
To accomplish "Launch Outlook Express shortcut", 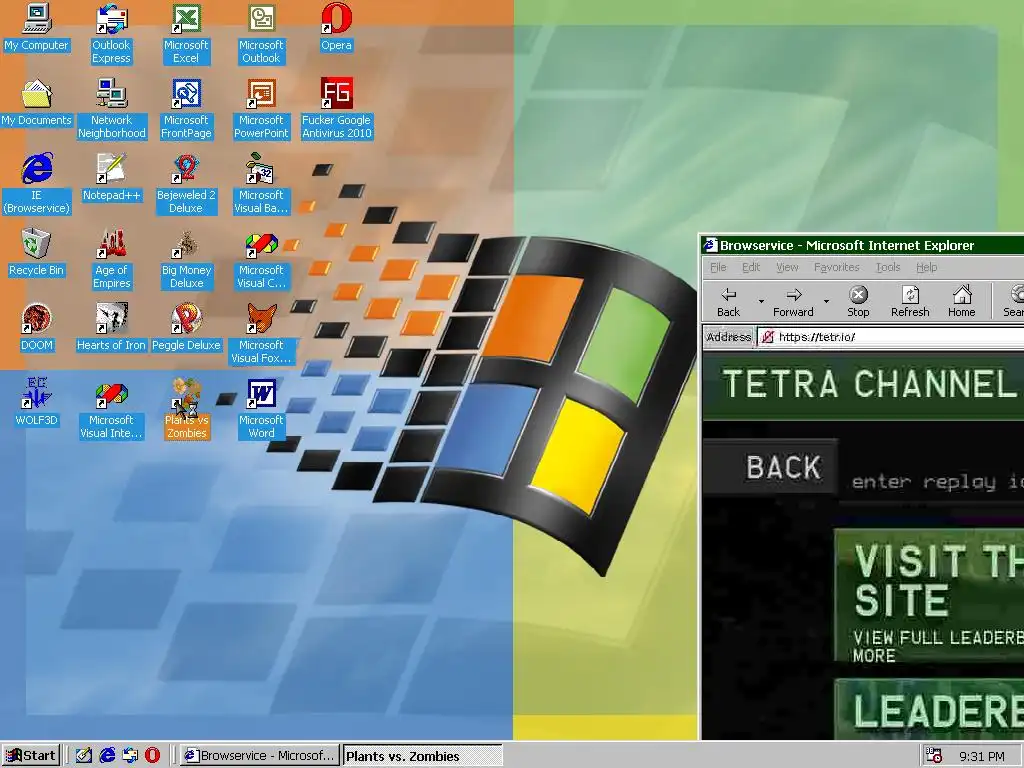I will click(x=111, y=33).
